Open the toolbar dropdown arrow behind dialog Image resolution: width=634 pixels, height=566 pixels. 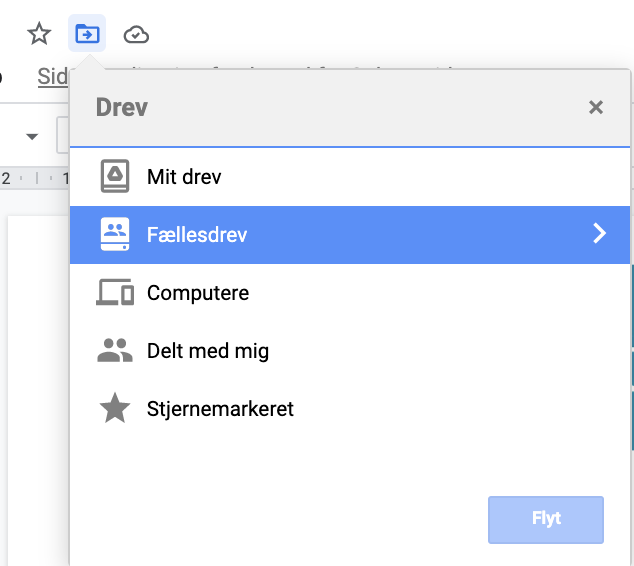click(x=32, y=137)
